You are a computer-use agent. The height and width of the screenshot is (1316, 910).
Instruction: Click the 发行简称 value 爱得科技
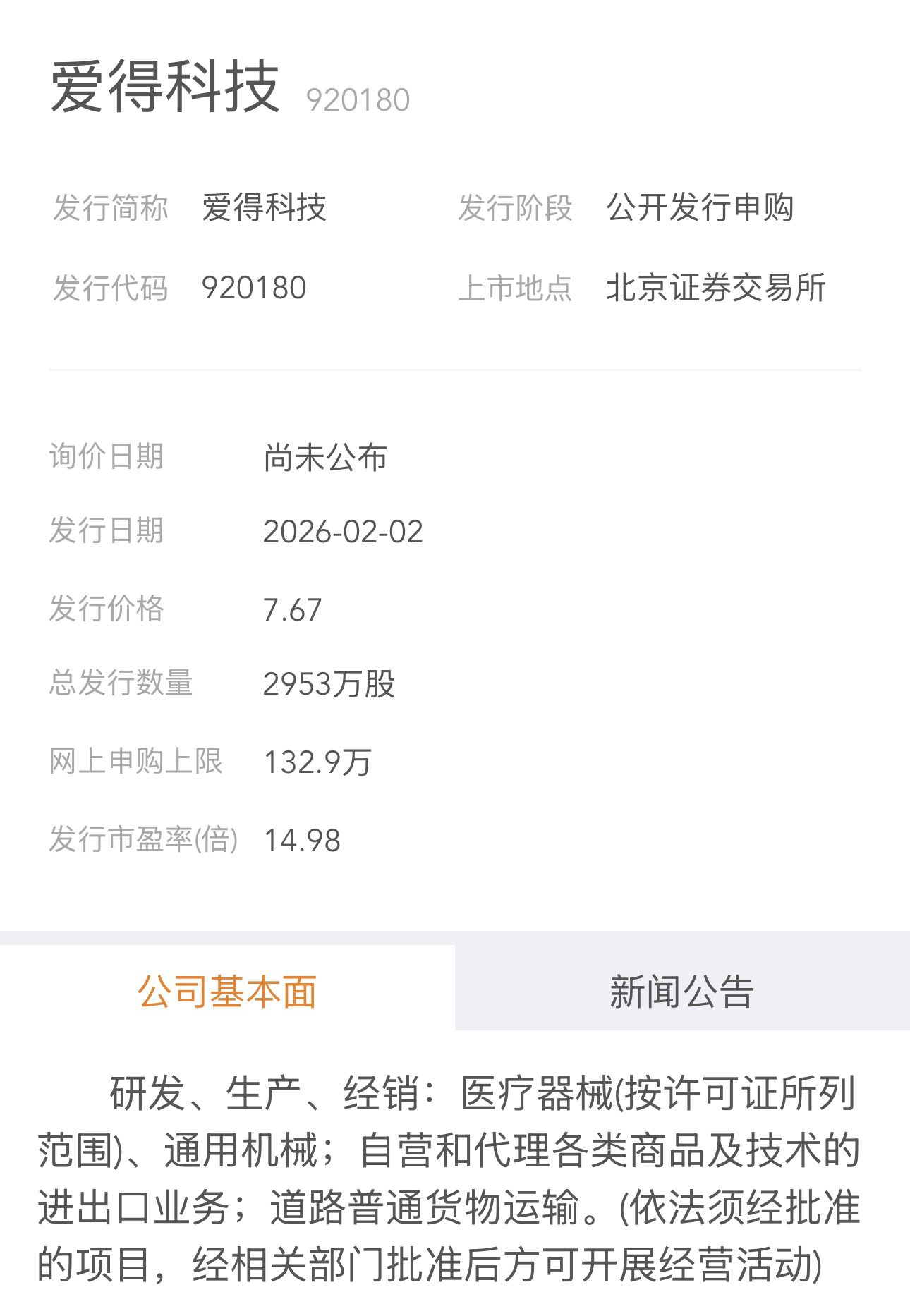click(264, 207)
